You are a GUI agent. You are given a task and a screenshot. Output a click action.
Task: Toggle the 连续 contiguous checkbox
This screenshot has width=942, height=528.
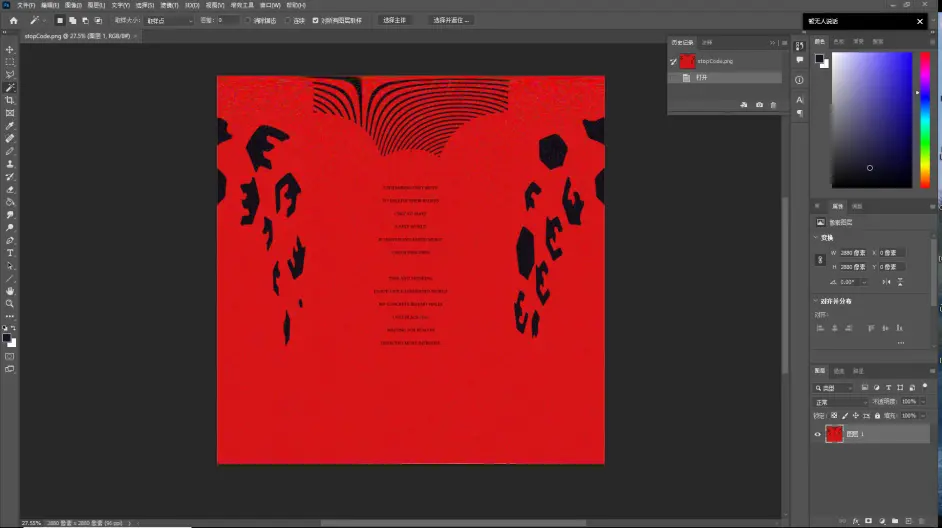pos(288,20)
